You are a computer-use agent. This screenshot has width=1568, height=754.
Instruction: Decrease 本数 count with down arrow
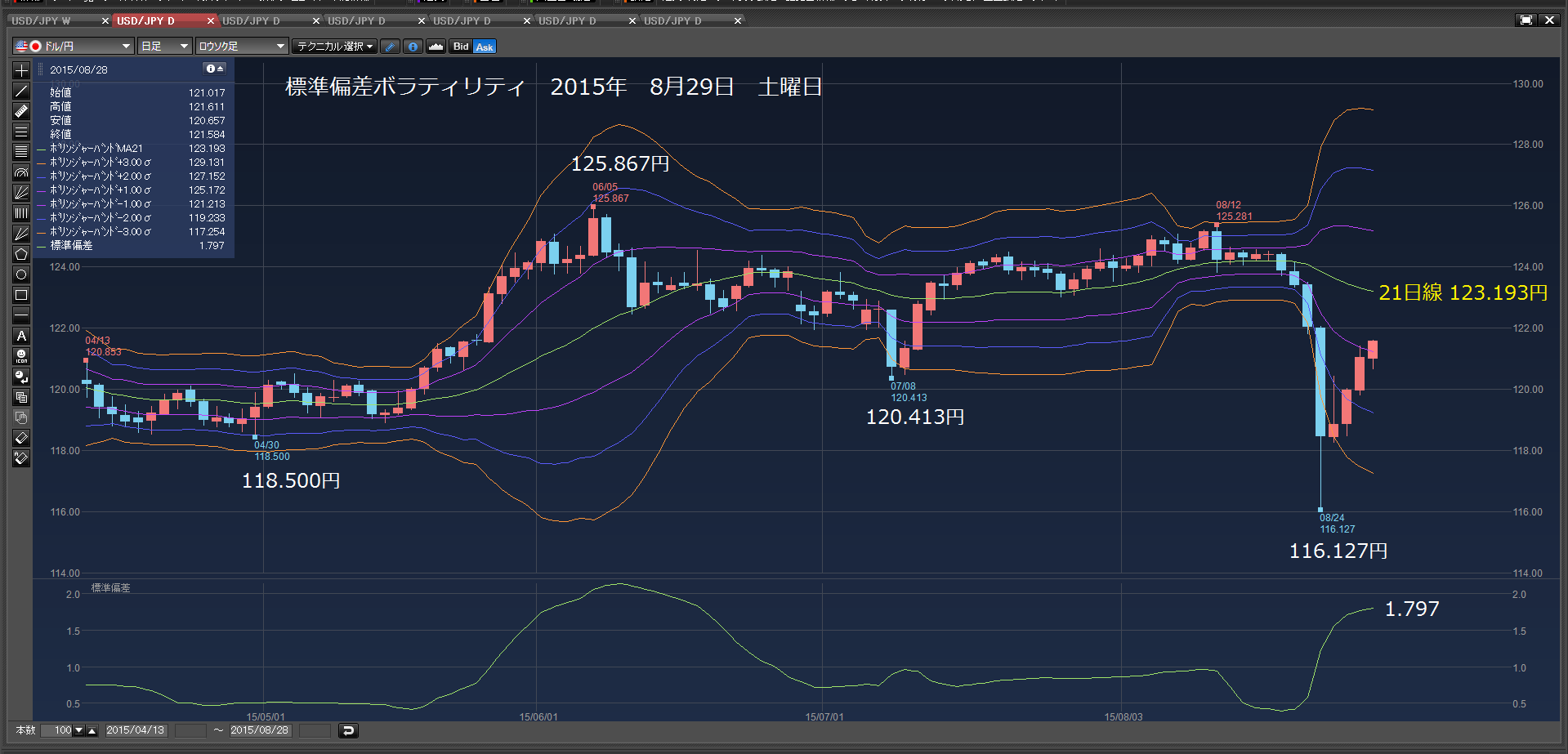79,730
